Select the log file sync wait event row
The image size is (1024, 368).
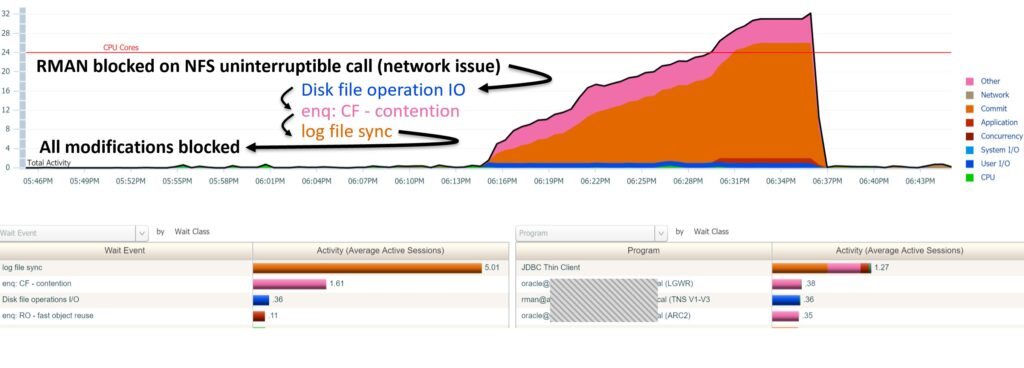[254, 268]
